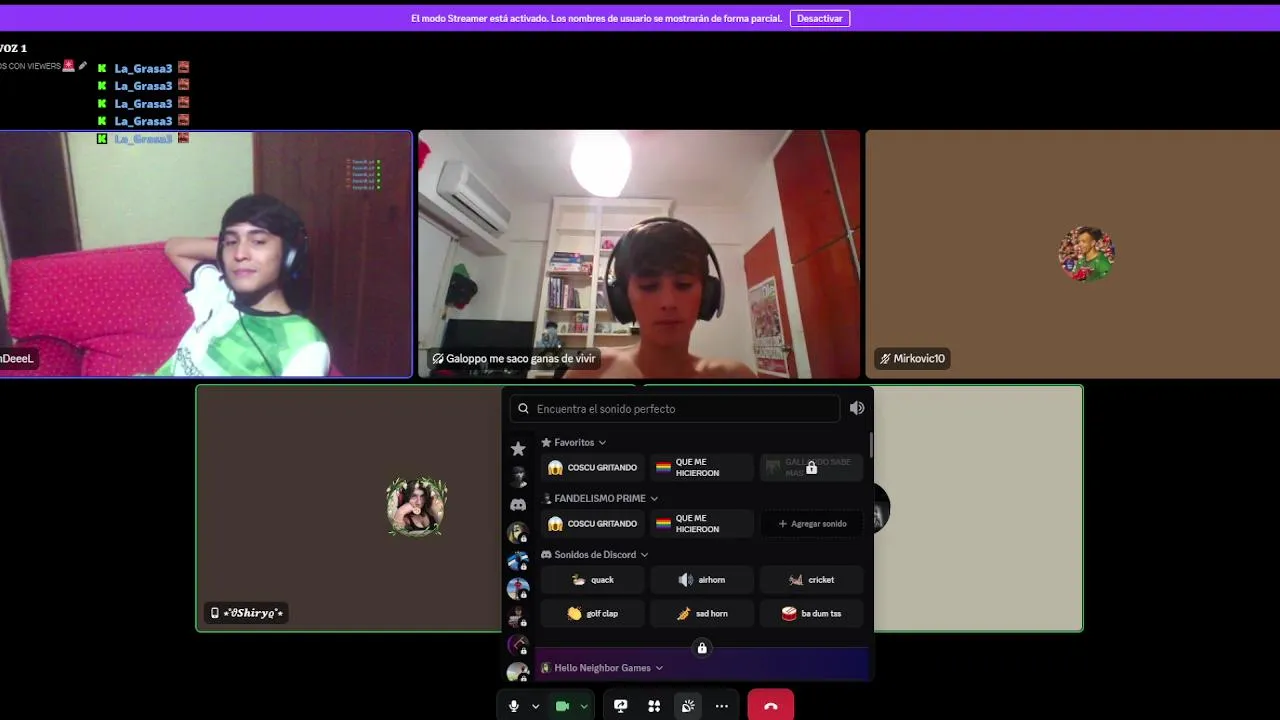The width and height of the screenshot is (1280, 720).
Task: Play the airhorn sound
Action: click(702, 580)
